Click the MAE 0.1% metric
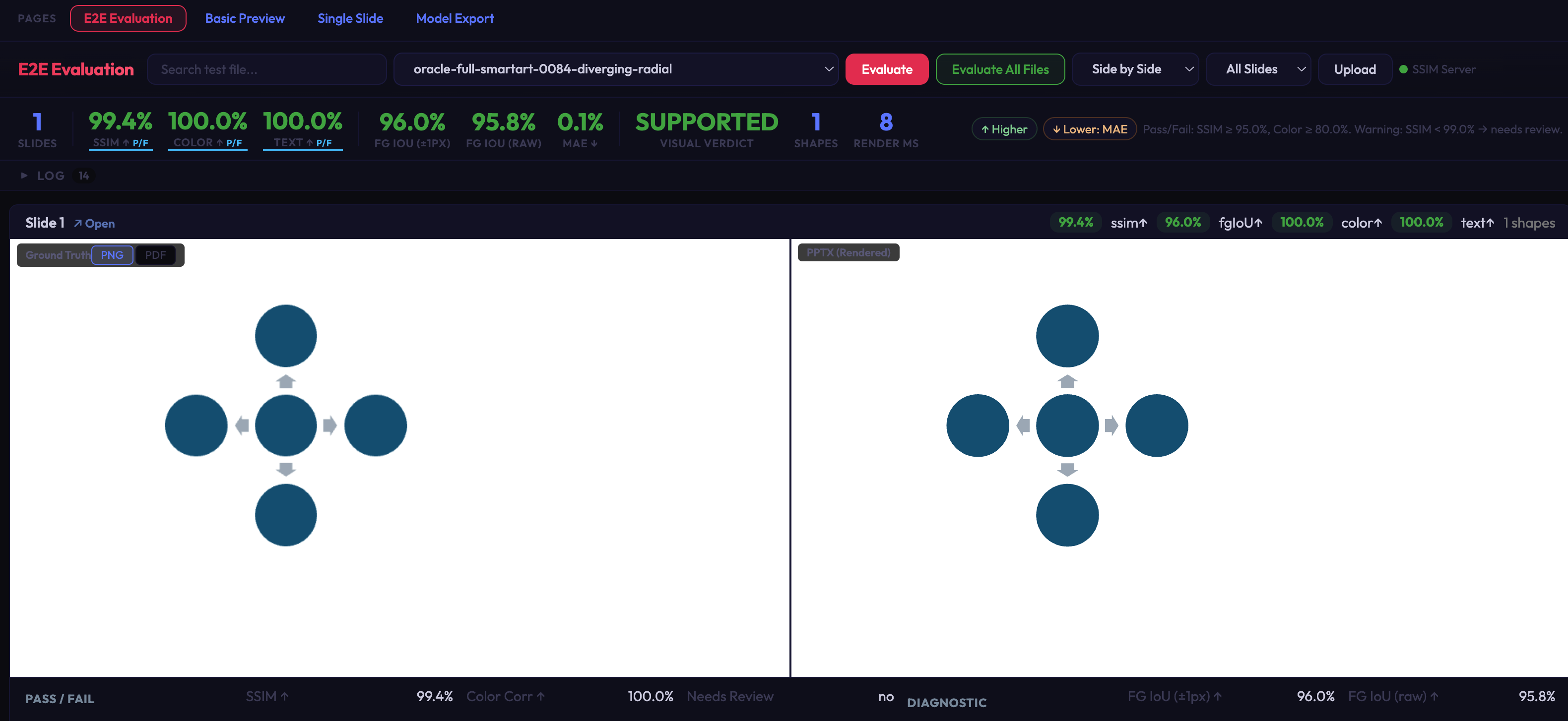The height and width of the screenshot is (721, 1568). 580,129
